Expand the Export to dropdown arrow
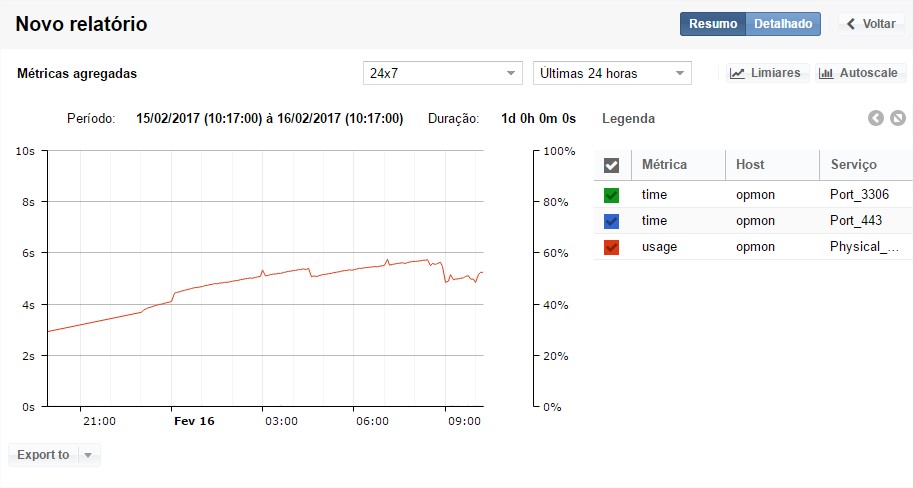913x488 pixels. coord(88,456)
